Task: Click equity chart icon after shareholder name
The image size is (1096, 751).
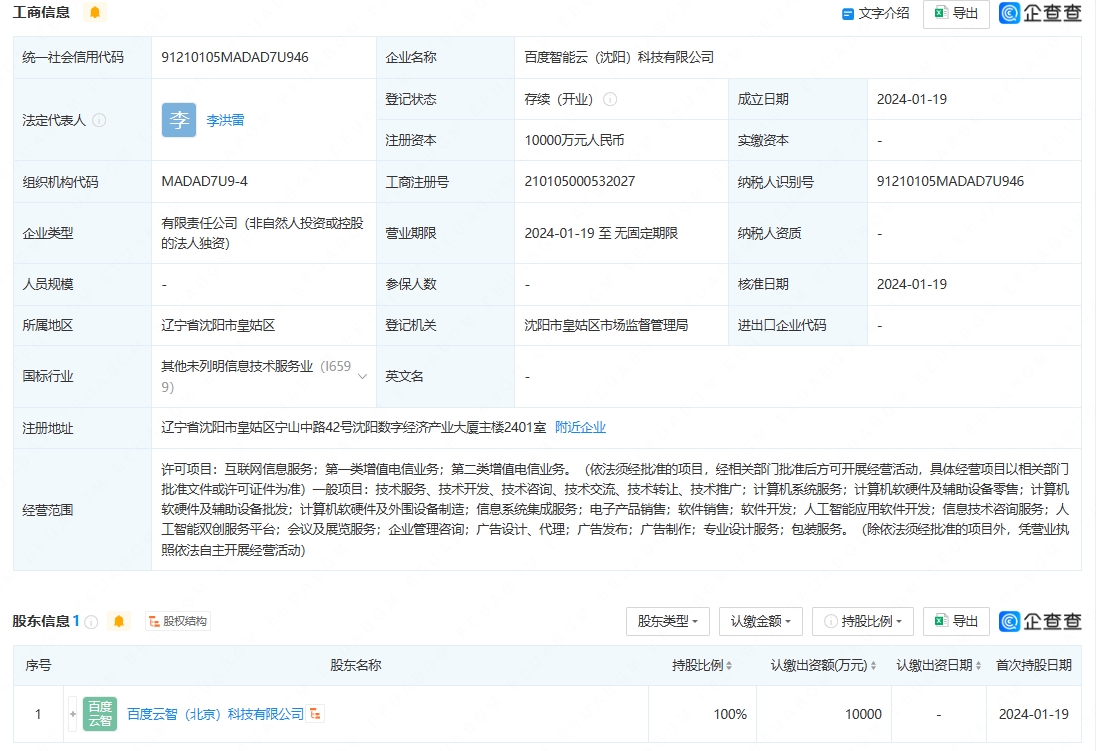Action: point(315,714)
